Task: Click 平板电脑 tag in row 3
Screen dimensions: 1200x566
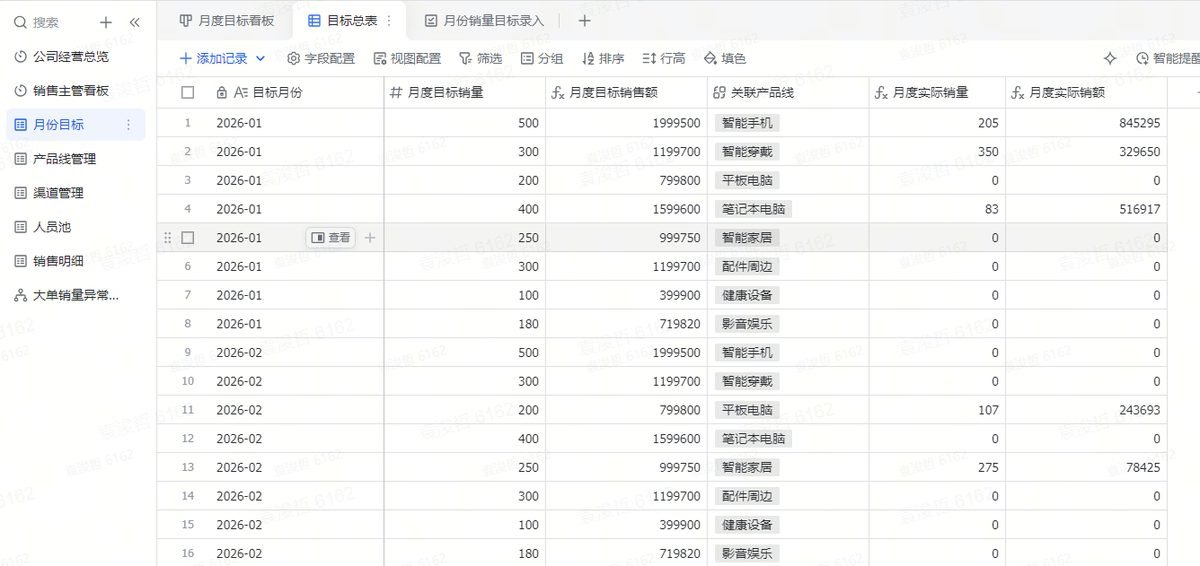Action: (747, 181)
